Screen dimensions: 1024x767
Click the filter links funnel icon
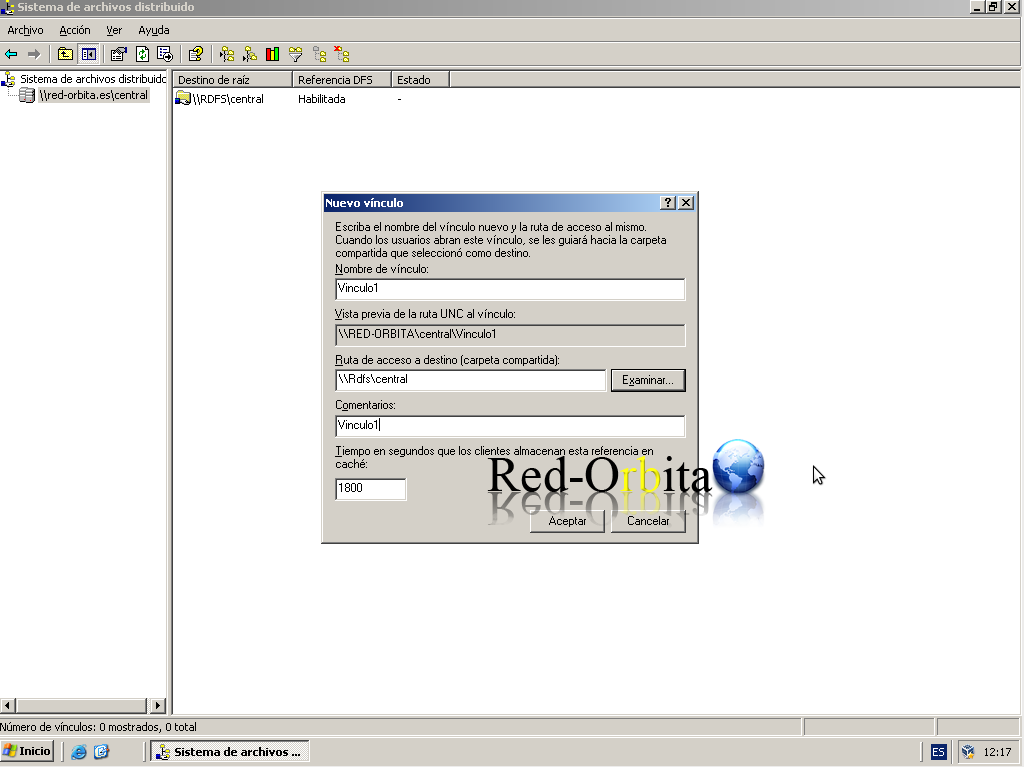tap(296, 54)
